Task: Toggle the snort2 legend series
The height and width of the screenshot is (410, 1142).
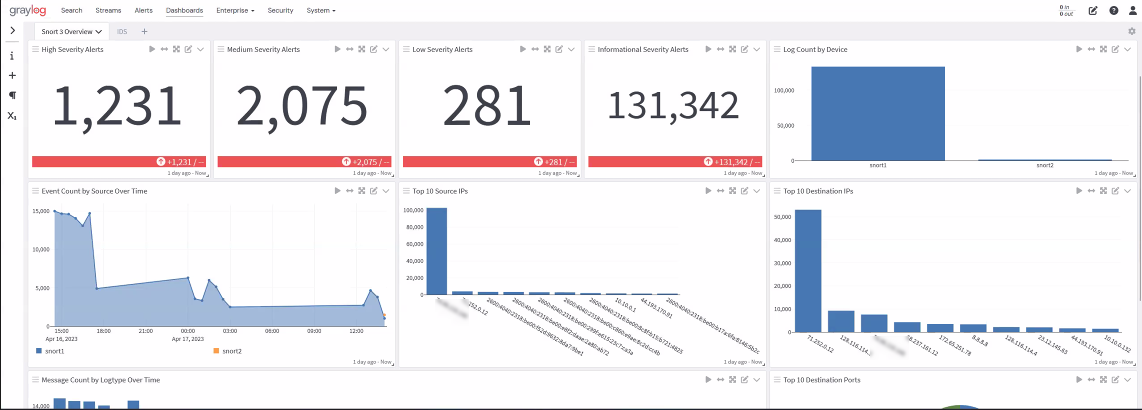Action: [227, 351]
